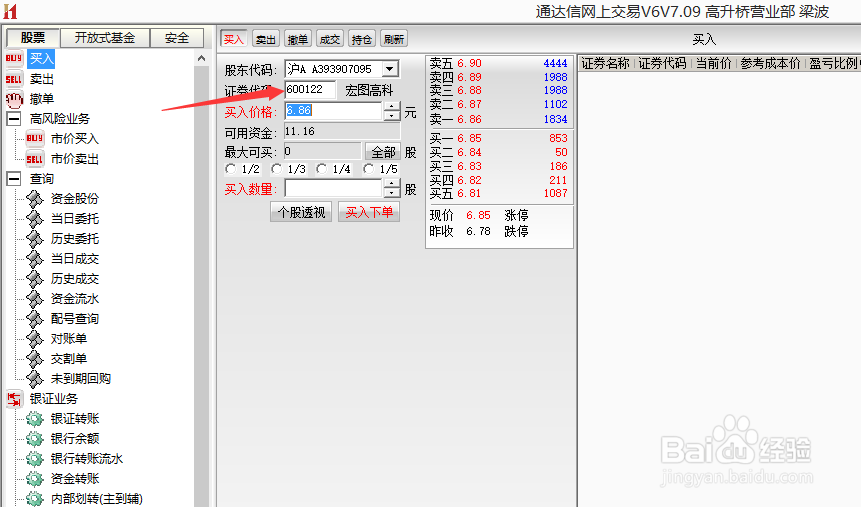Select 银证转账 in the sidebar tree
The image size is (861, 507).
pyautogui.click(x=75, y=419)
